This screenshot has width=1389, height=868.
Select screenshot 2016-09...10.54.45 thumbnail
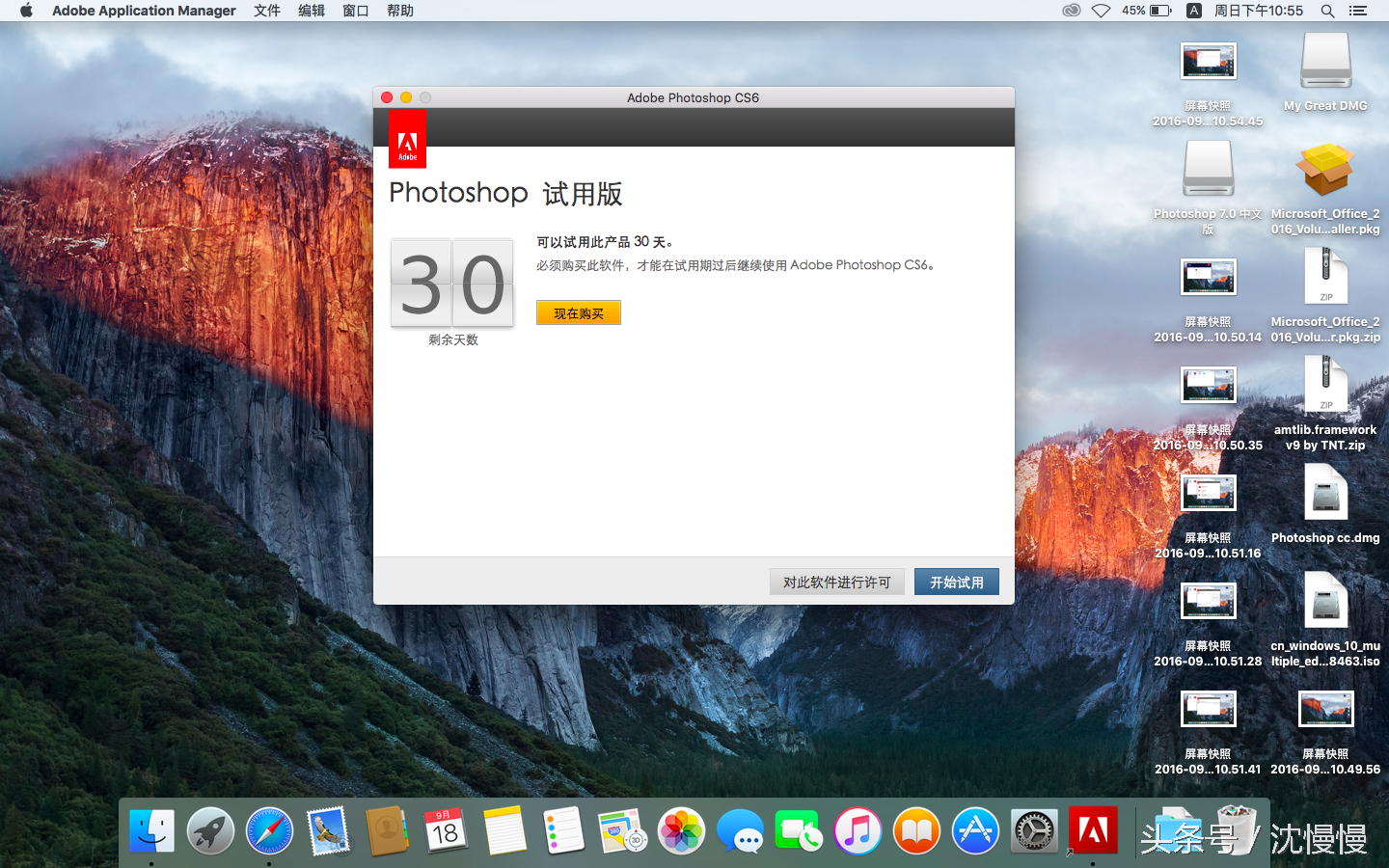1208,62
